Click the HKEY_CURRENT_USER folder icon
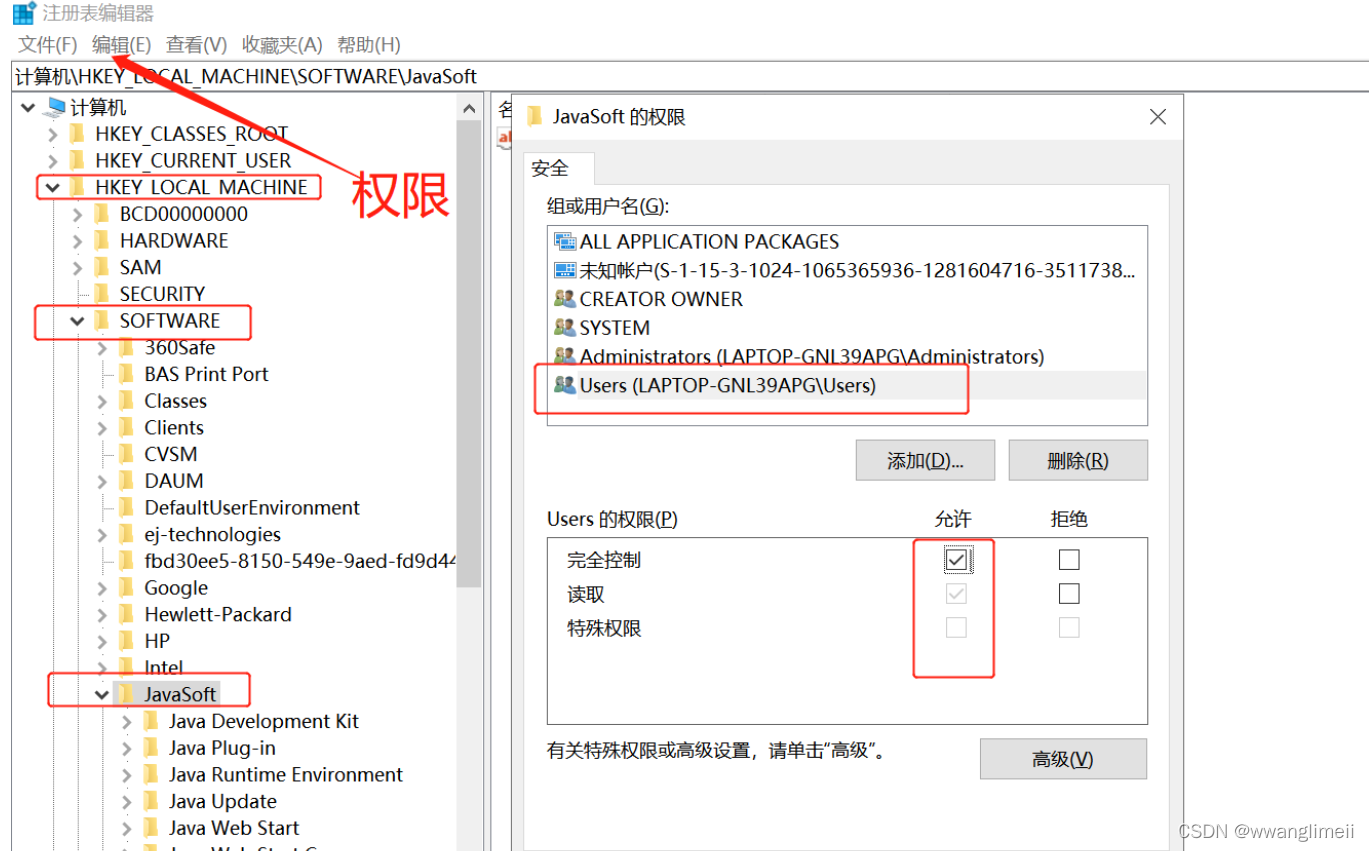This screenshot has height=851, width=1369. (77, 160)
